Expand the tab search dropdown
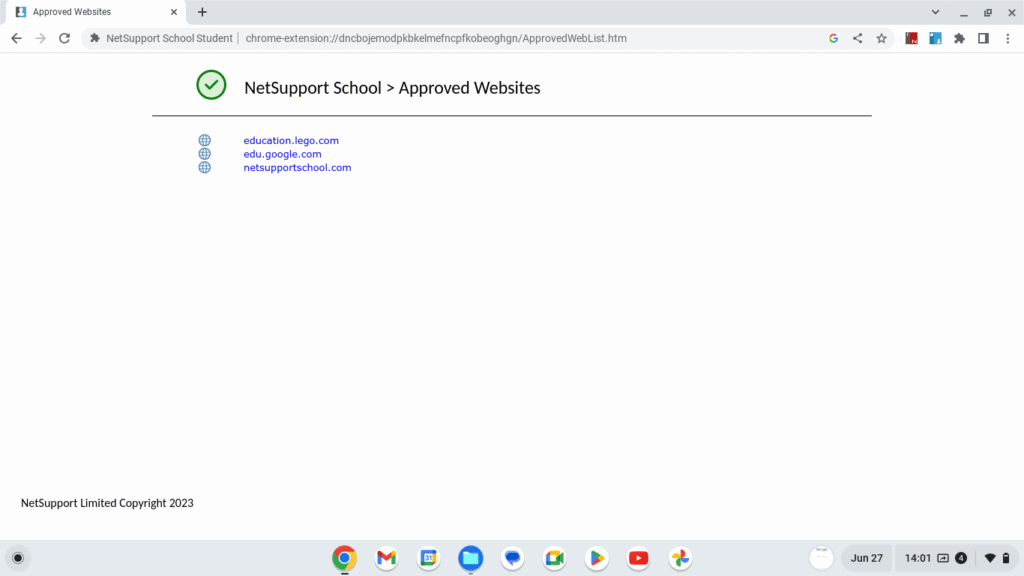This screenshot has width=1024, height=576. 935,12
